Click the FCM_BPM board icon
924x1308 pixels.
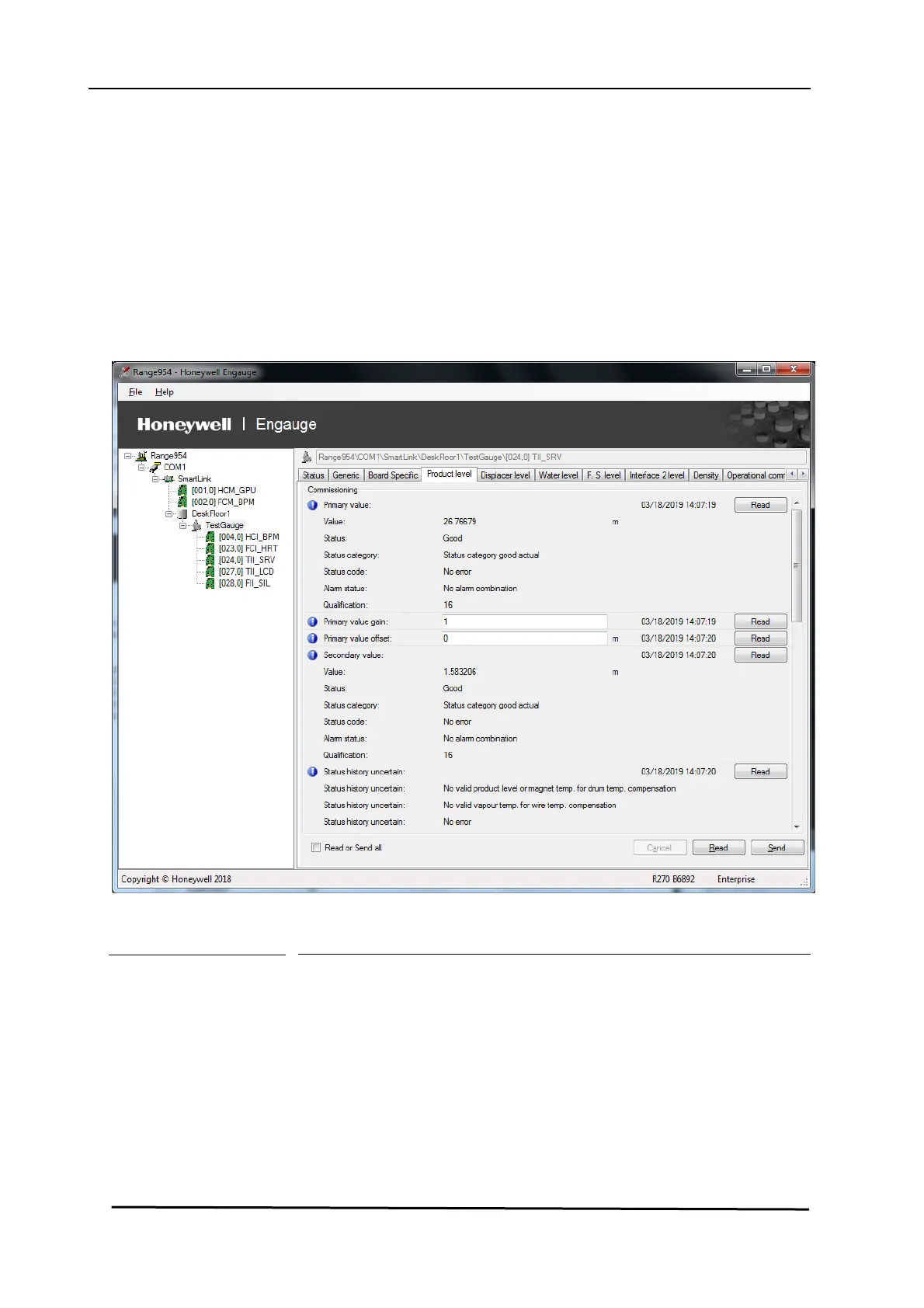(182, 503)
